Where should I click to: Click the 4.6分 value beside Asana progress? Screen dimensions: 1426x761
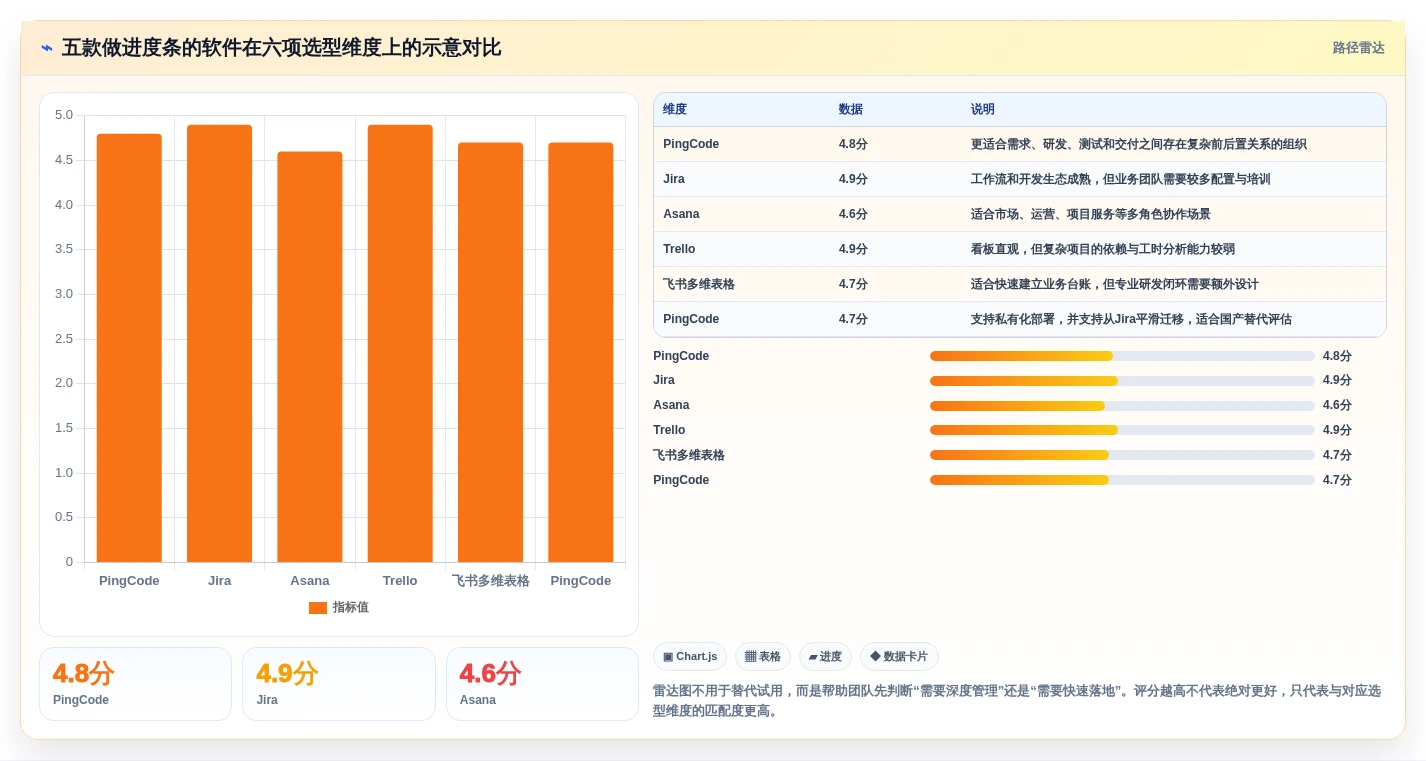[1337, 405]
